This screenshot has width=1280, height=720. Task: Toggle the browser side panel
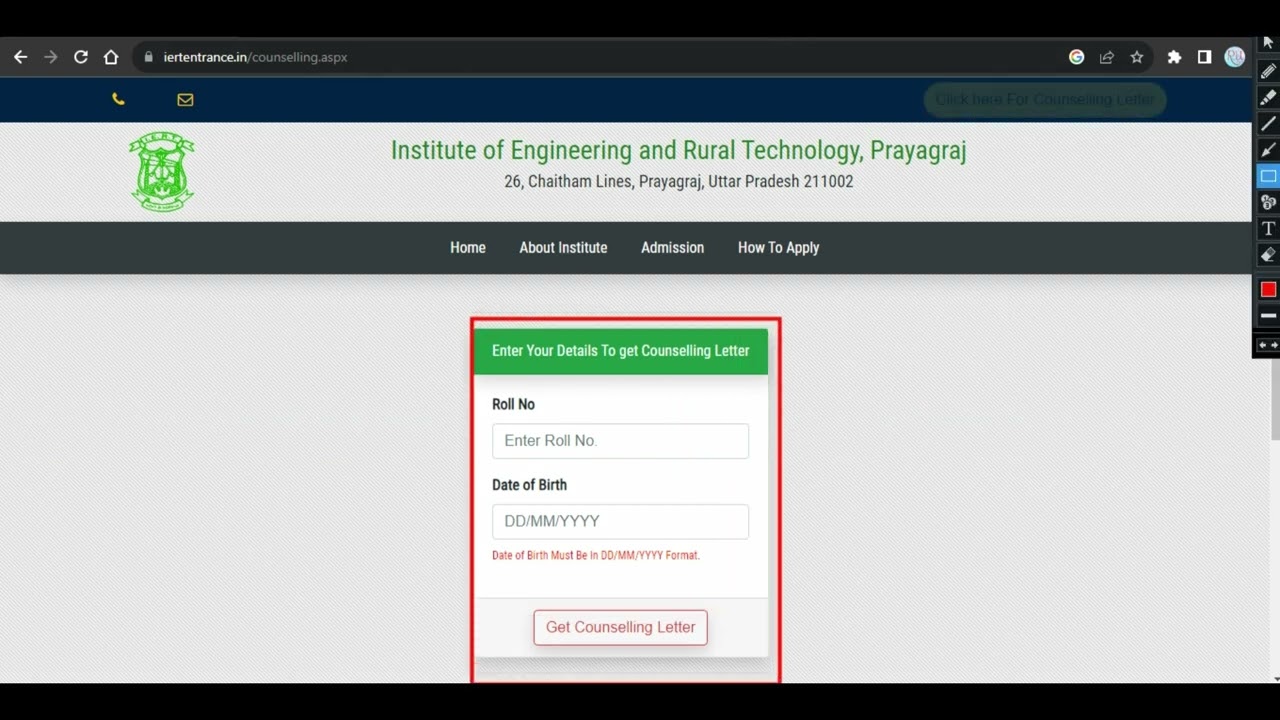tap(1204, 57)
